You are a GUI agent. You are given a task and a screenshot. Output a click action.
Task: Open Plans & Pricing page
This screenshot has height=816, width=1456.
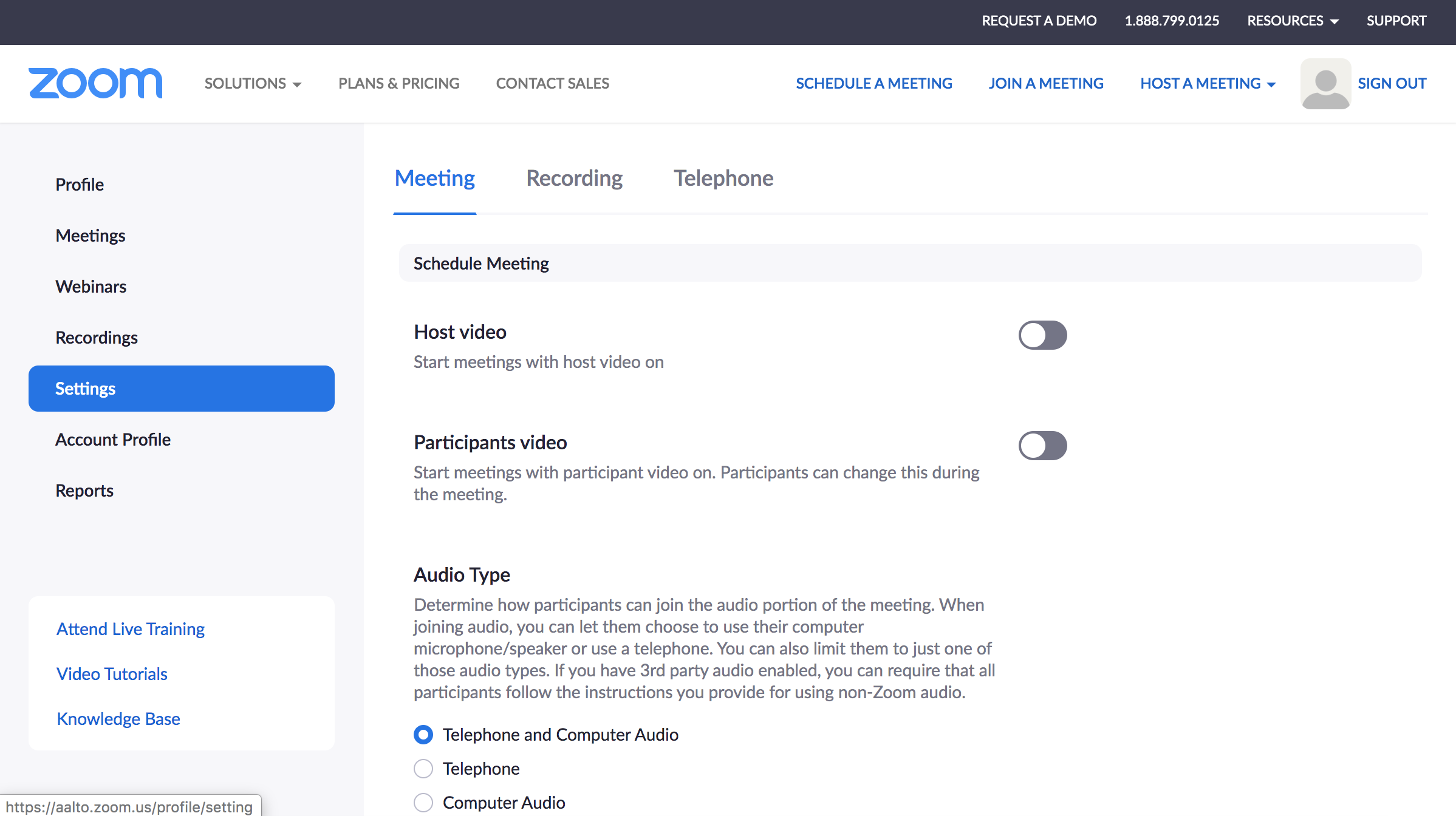(x=398, y=83)
